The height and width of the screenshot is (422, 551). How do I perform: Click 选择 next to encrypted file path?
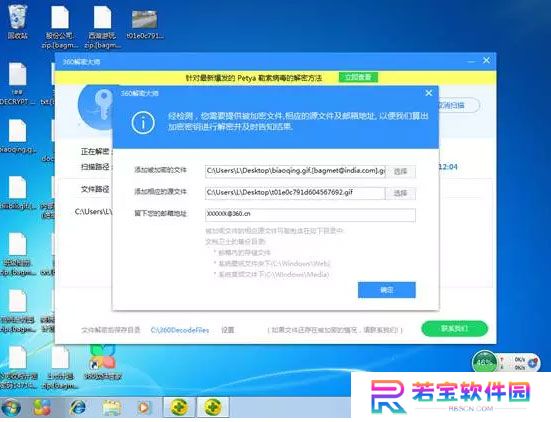pyautogui.click(x=401, y=171)
